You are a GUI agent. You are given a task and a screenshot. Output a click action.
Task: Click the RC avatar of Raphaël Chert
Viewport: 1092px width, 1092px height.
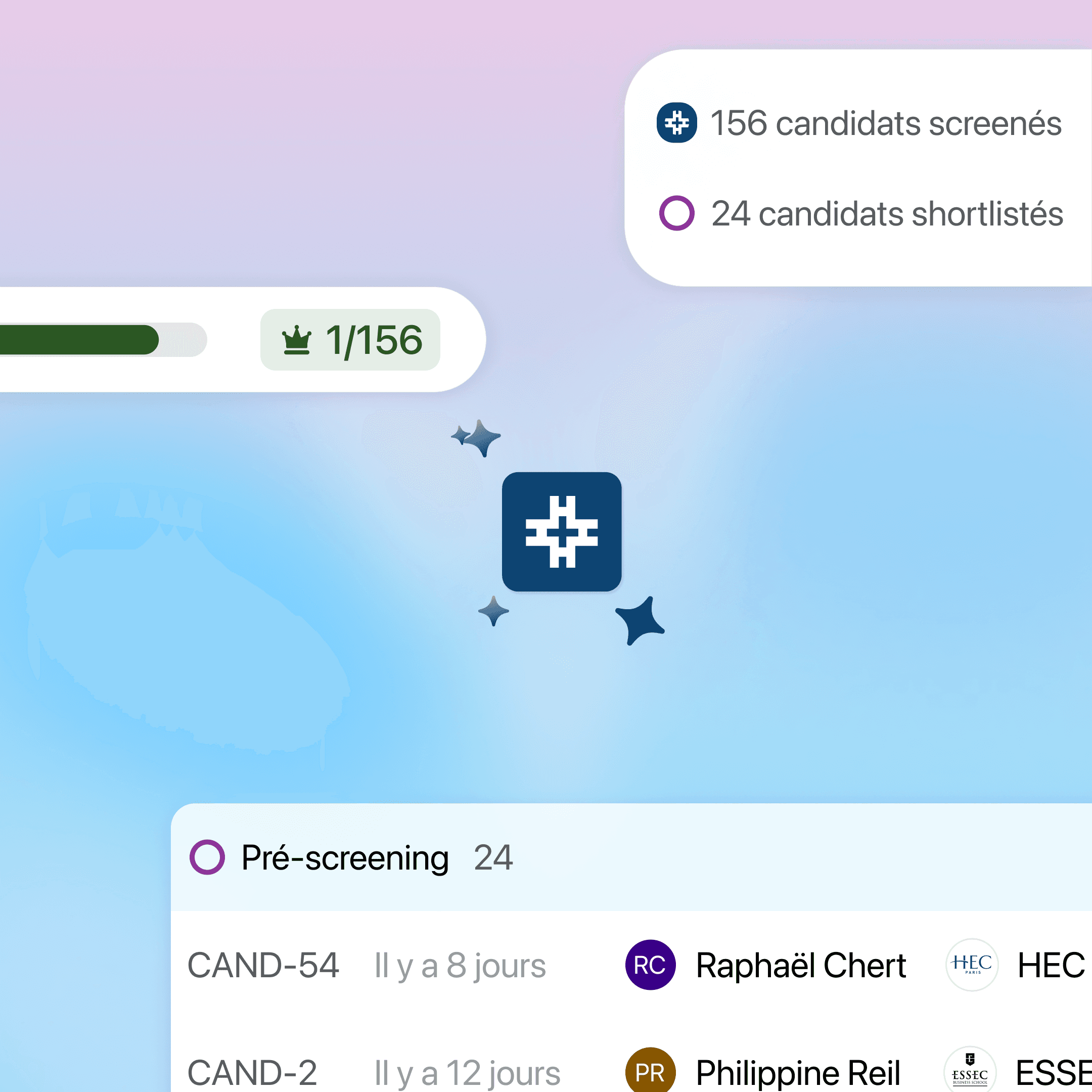click(650, 965)
